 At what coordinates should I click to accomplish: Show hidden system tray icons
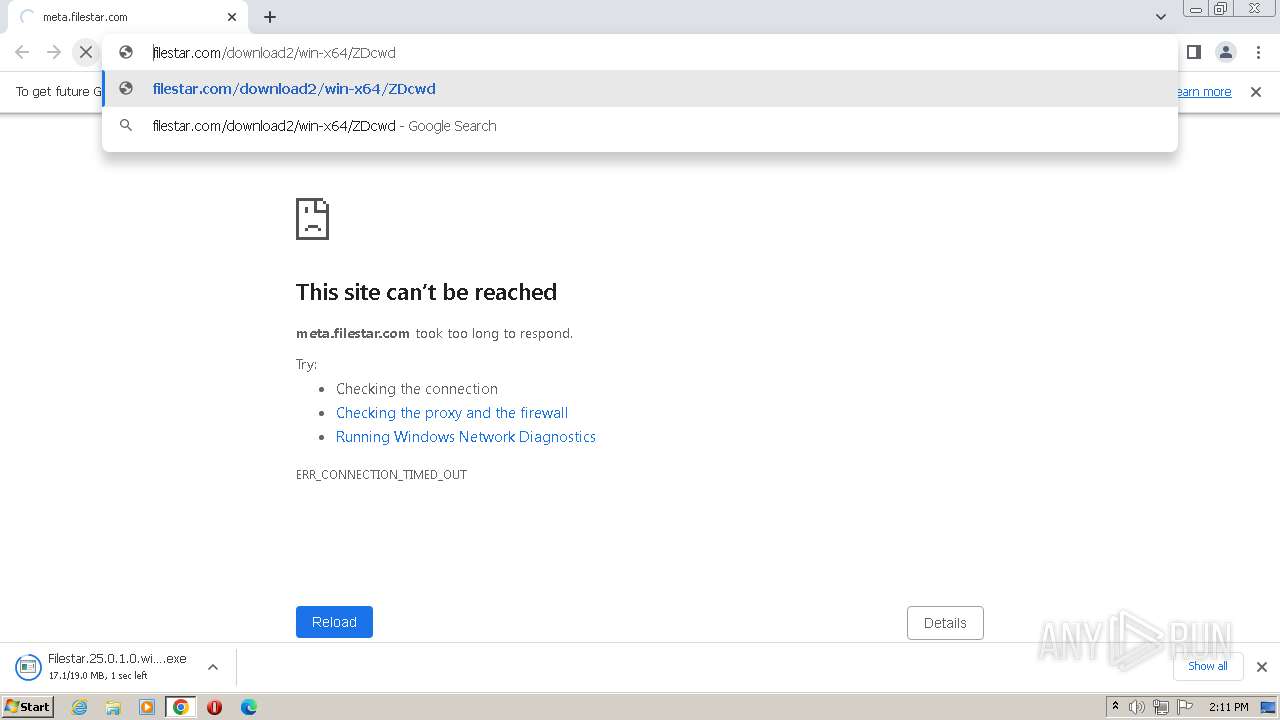point(1115,707)
